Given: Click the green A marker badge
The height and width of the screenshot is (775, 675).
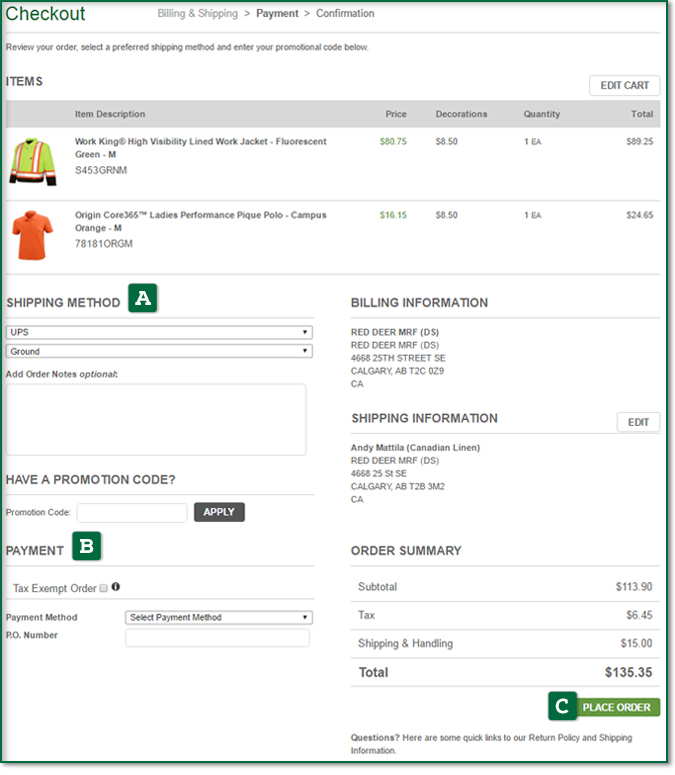Looking at the screenshot, I should [x=142, y=298].
